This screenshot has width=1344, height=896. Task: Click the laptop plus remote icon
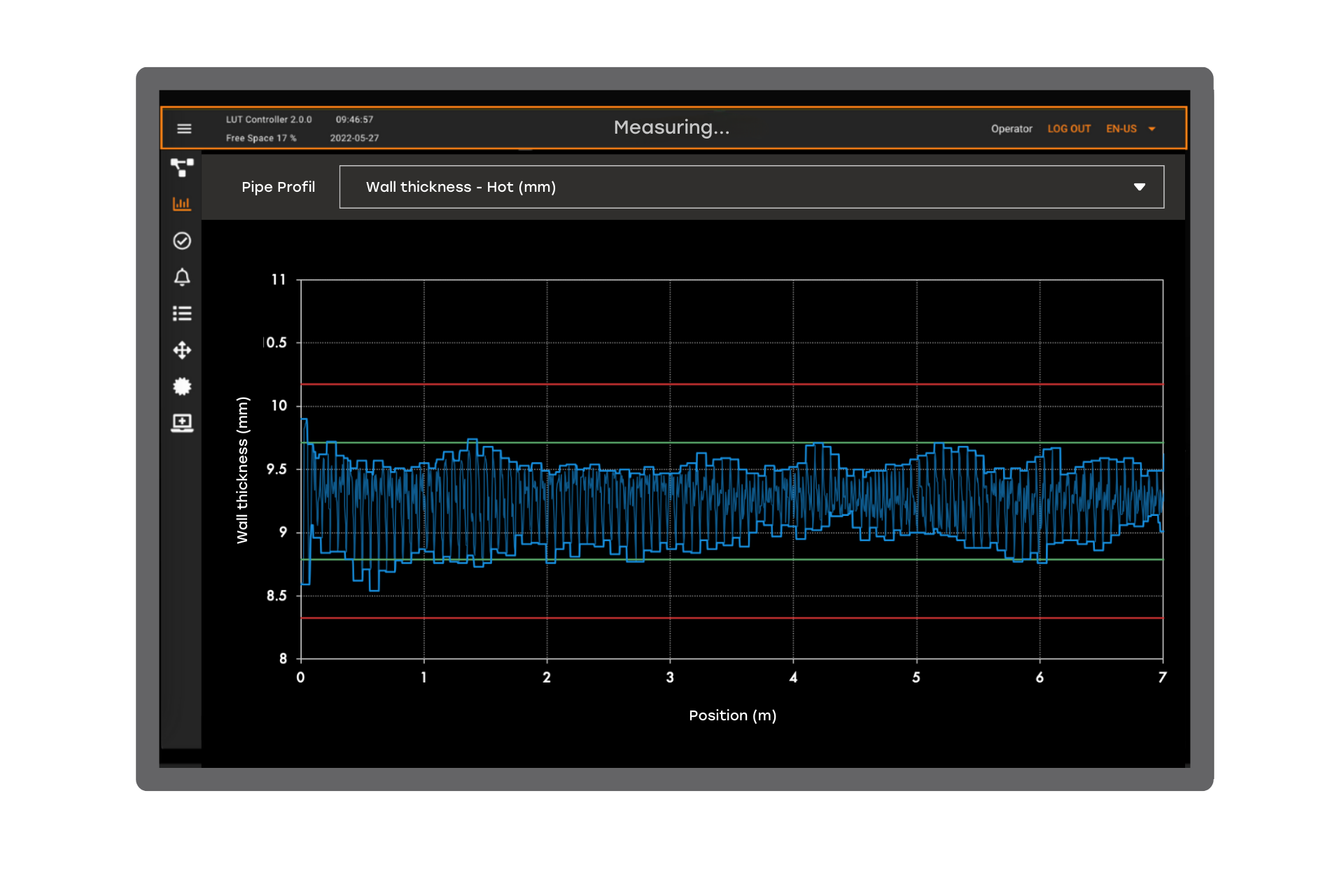coord(182,423)
